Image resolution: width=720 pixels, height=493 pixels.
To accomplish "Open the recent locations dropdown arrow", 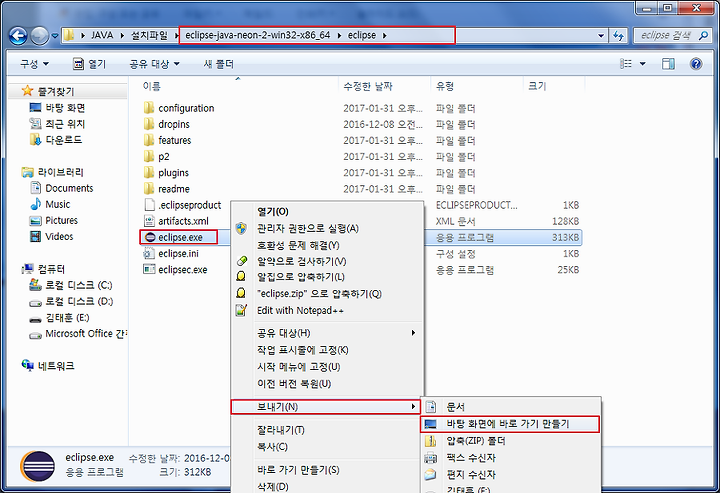I will click(55, 36).
